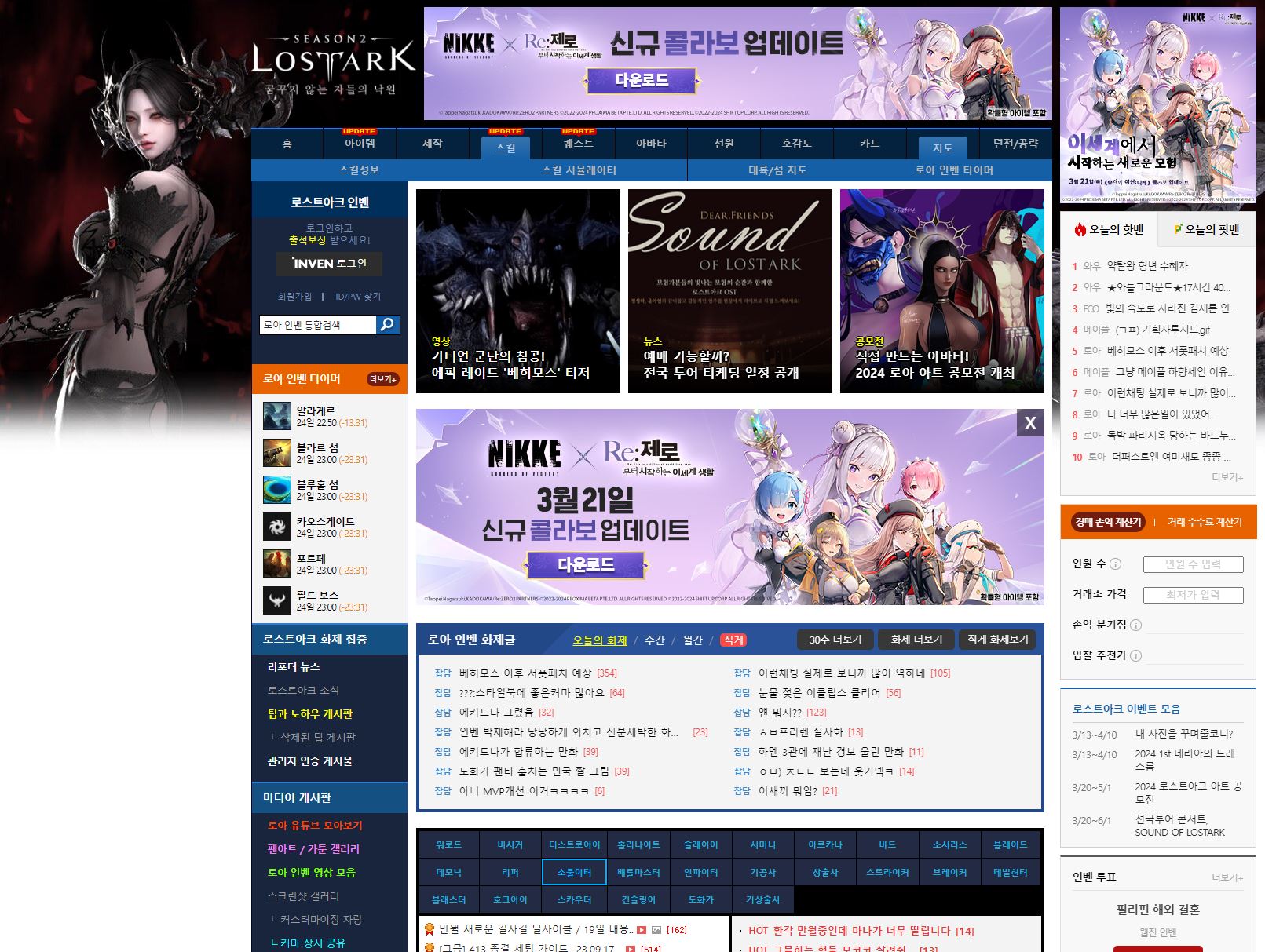Click the INVEN 로그인 button
This screenshot has width=1265, height=952.
(329, 264)
